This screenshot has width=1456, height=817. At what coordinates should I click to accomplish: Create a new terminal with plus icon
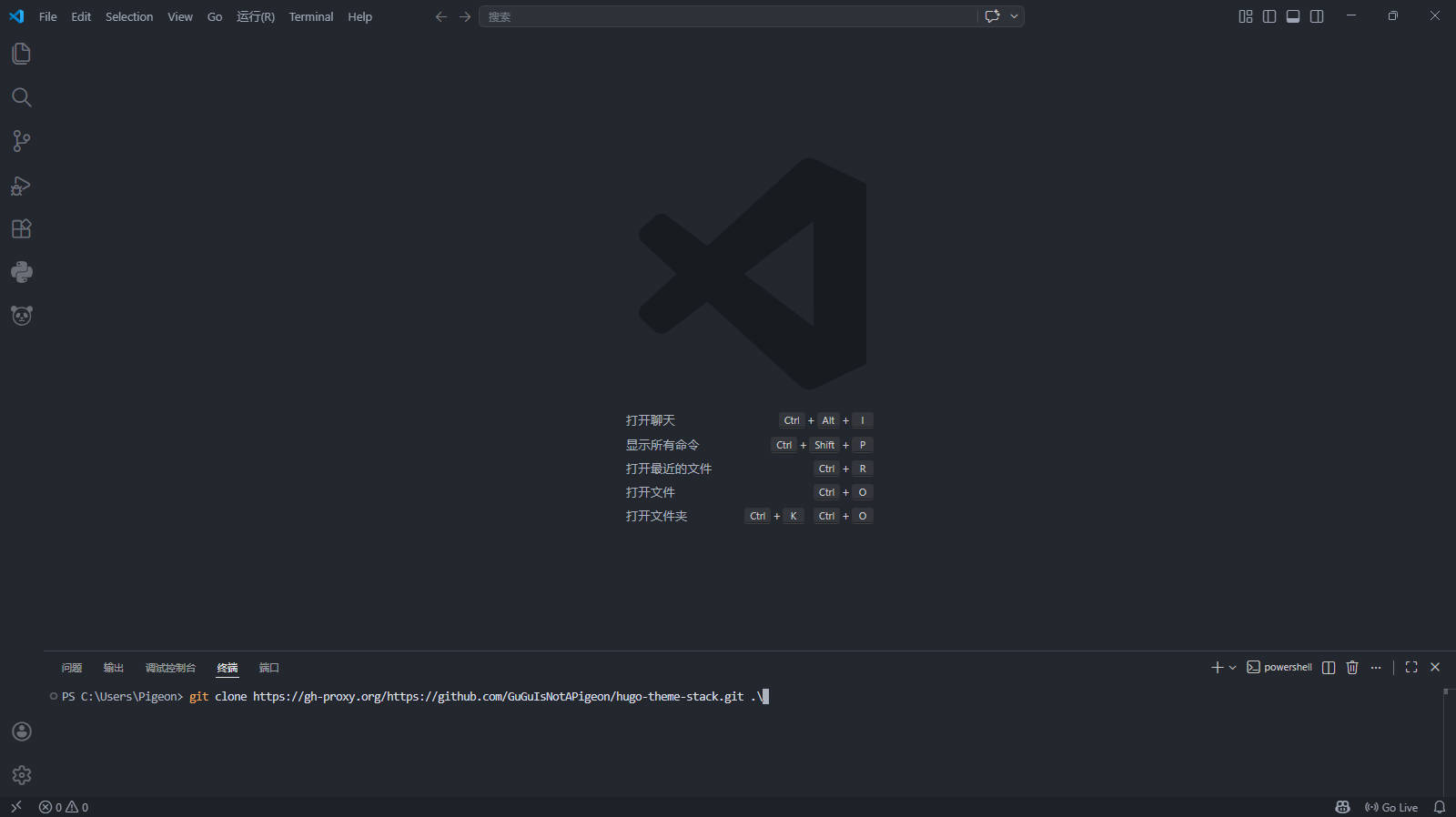point(1217,668)
